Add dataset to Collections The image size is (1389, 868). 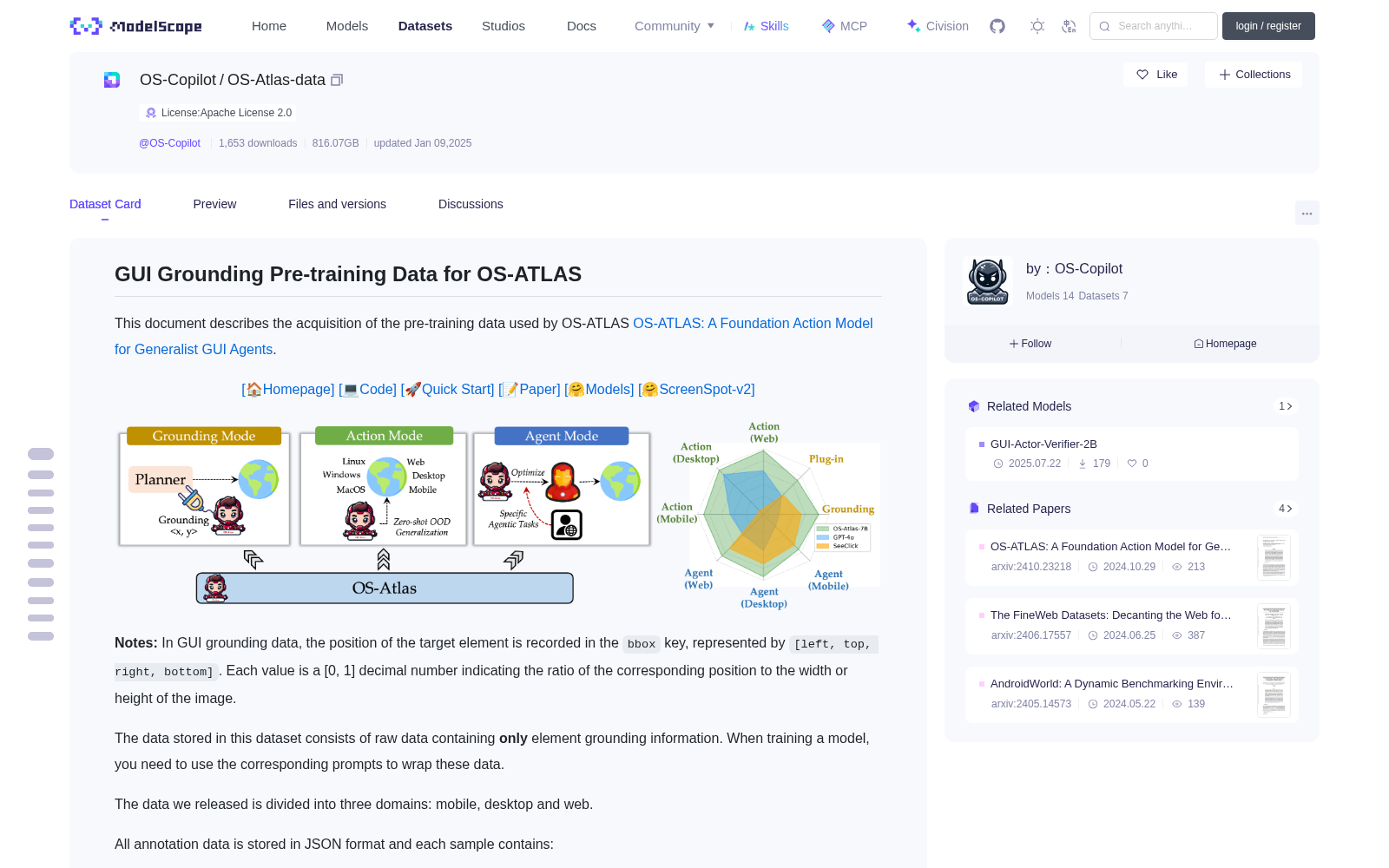[1254, 75]
